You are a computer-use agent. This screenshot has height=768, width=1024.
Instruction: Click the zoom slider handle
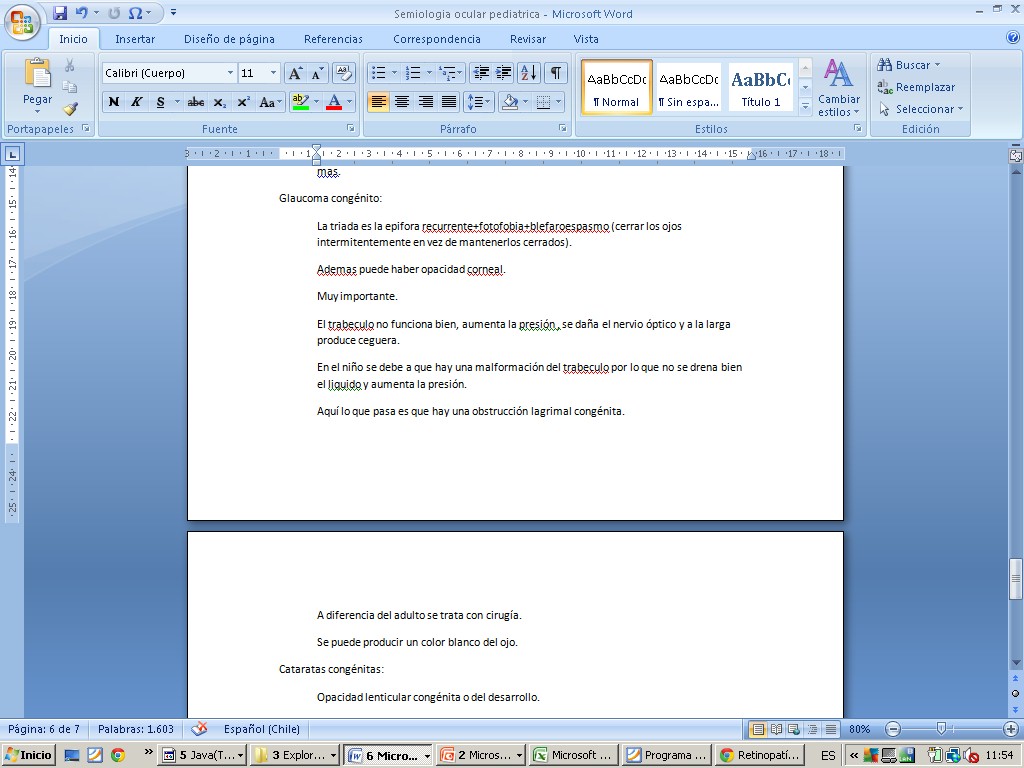[x=940, y=729]
